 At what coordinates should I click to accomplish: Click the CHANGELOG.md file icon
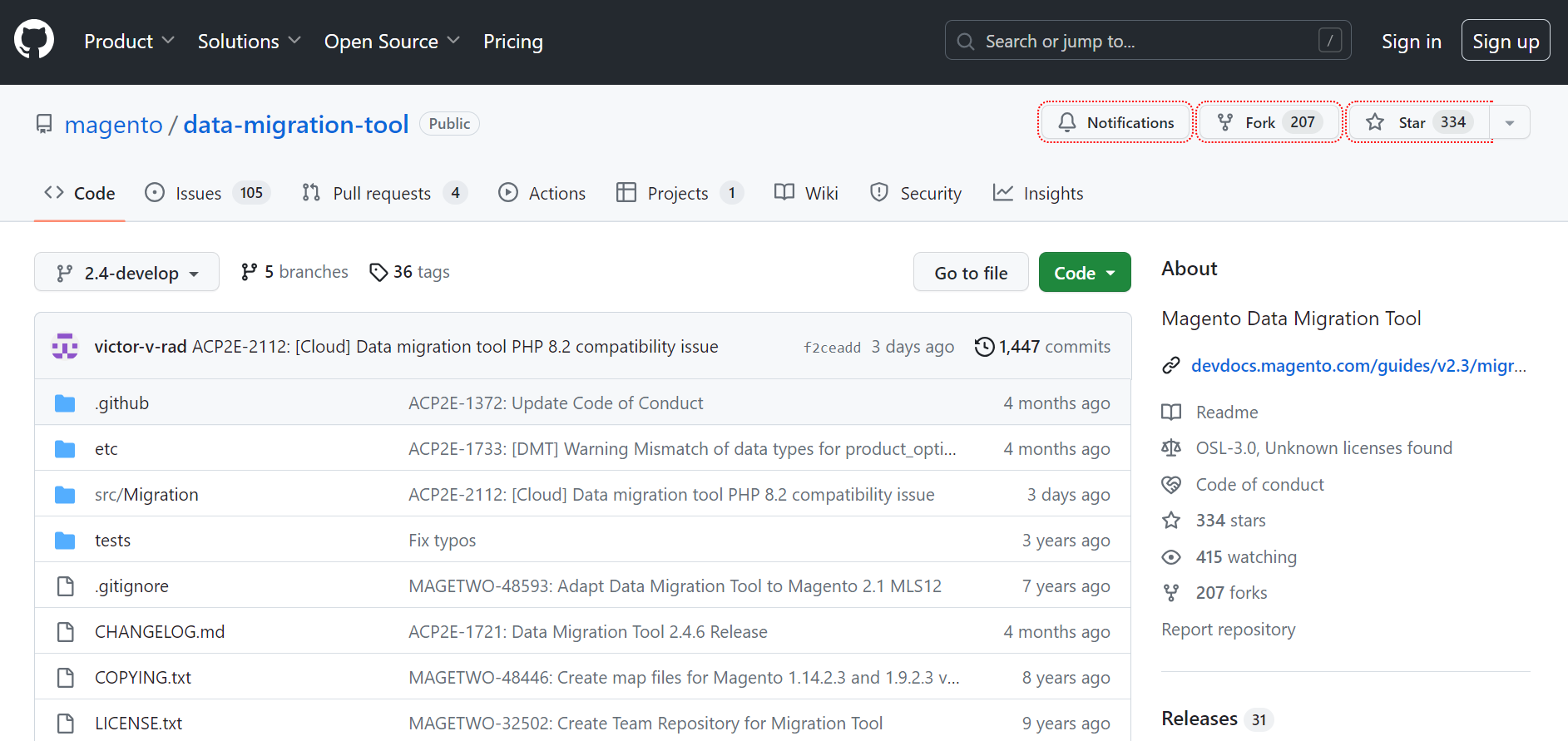click(x=65, y=632)
